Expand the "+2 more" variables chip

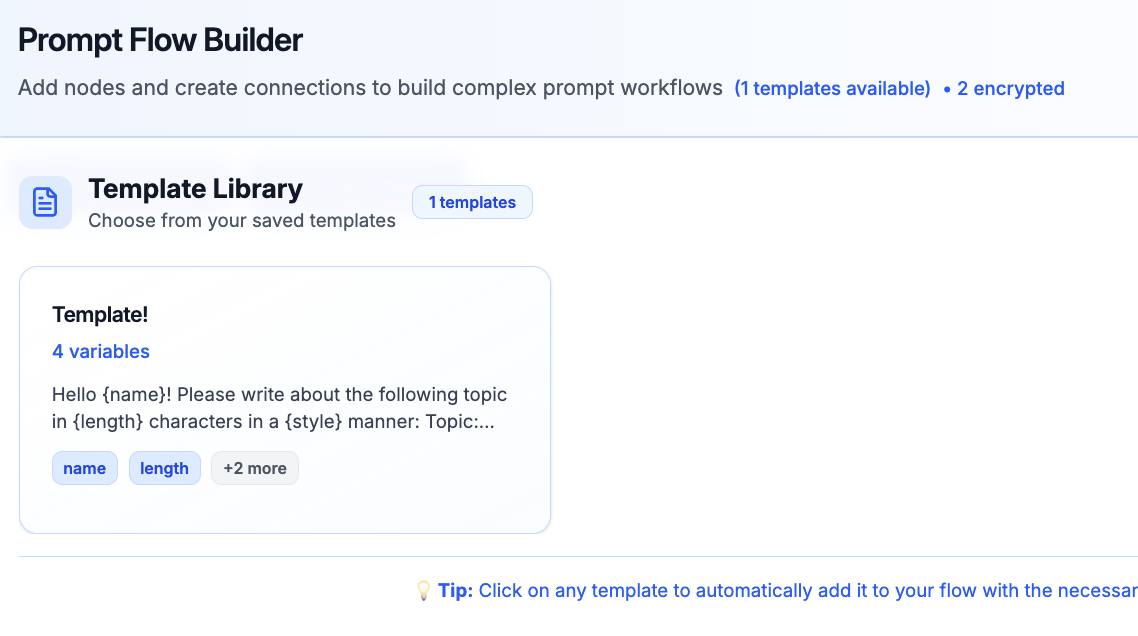[x=254, y=468]
